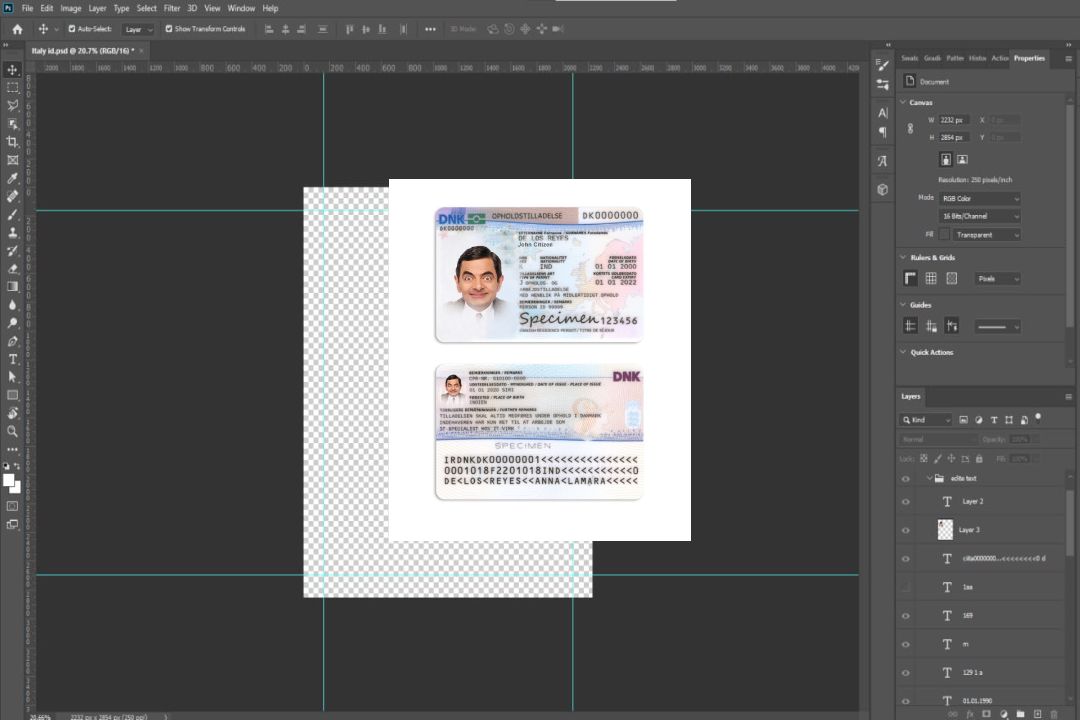Open the 3D panel cube icon
Image resolution: width=1080 pixels, height=720 pixels.
[882, 189]
